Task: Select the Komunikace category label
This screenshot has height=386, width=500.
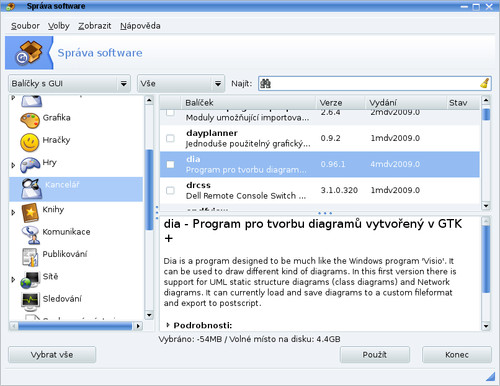Action: 66,232
